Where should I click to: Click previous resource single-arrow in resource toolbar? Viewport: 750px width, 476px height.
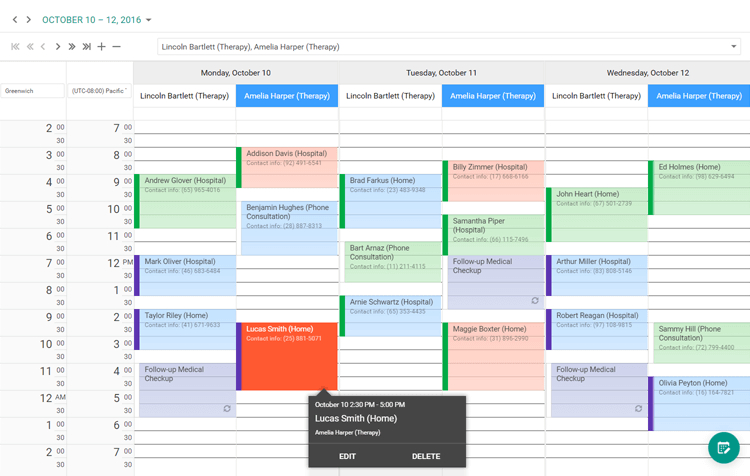[x=43, y=46]
